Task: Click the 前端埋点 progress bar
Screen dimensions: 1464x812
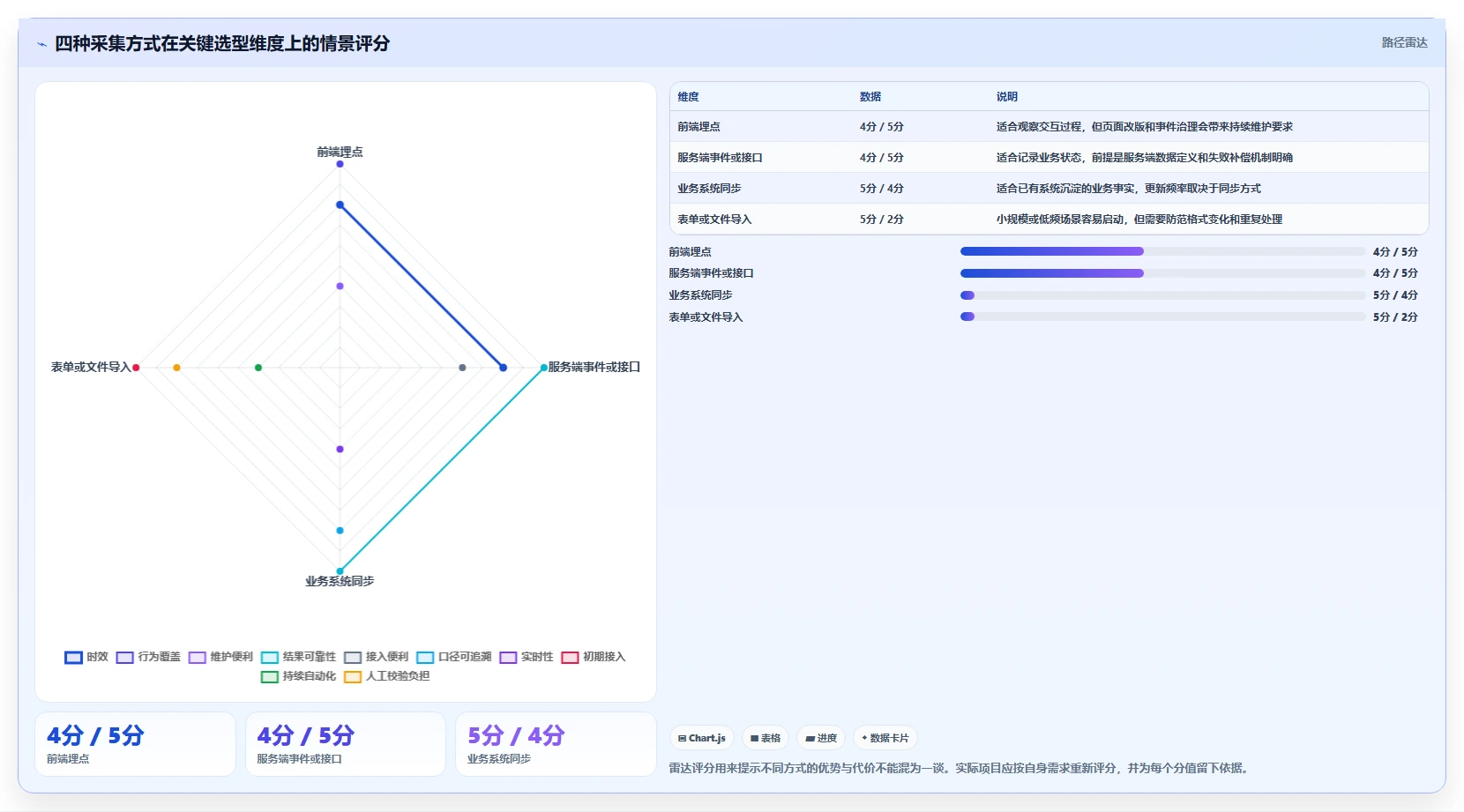Action: (1162, 251)
